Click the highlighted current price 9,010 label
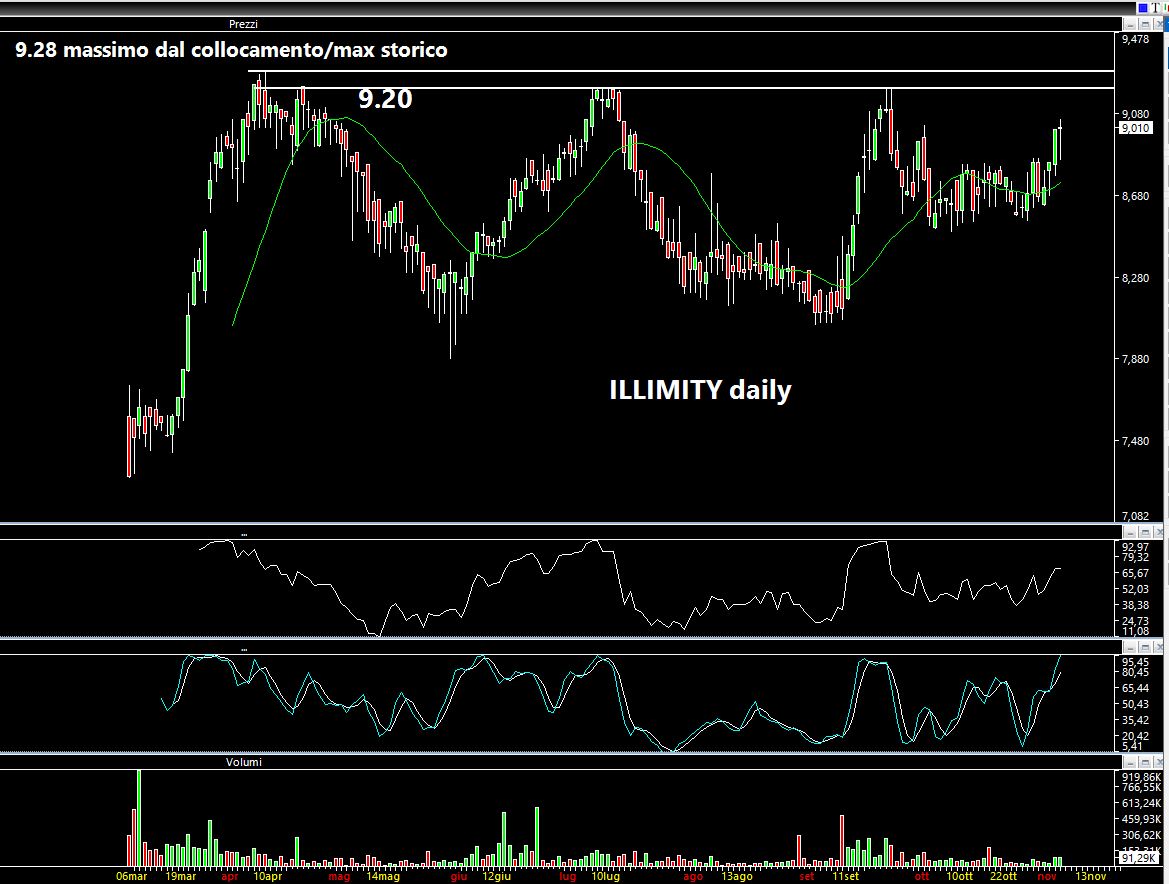This screenshot has width=1169, height=884. [1135, 128]
